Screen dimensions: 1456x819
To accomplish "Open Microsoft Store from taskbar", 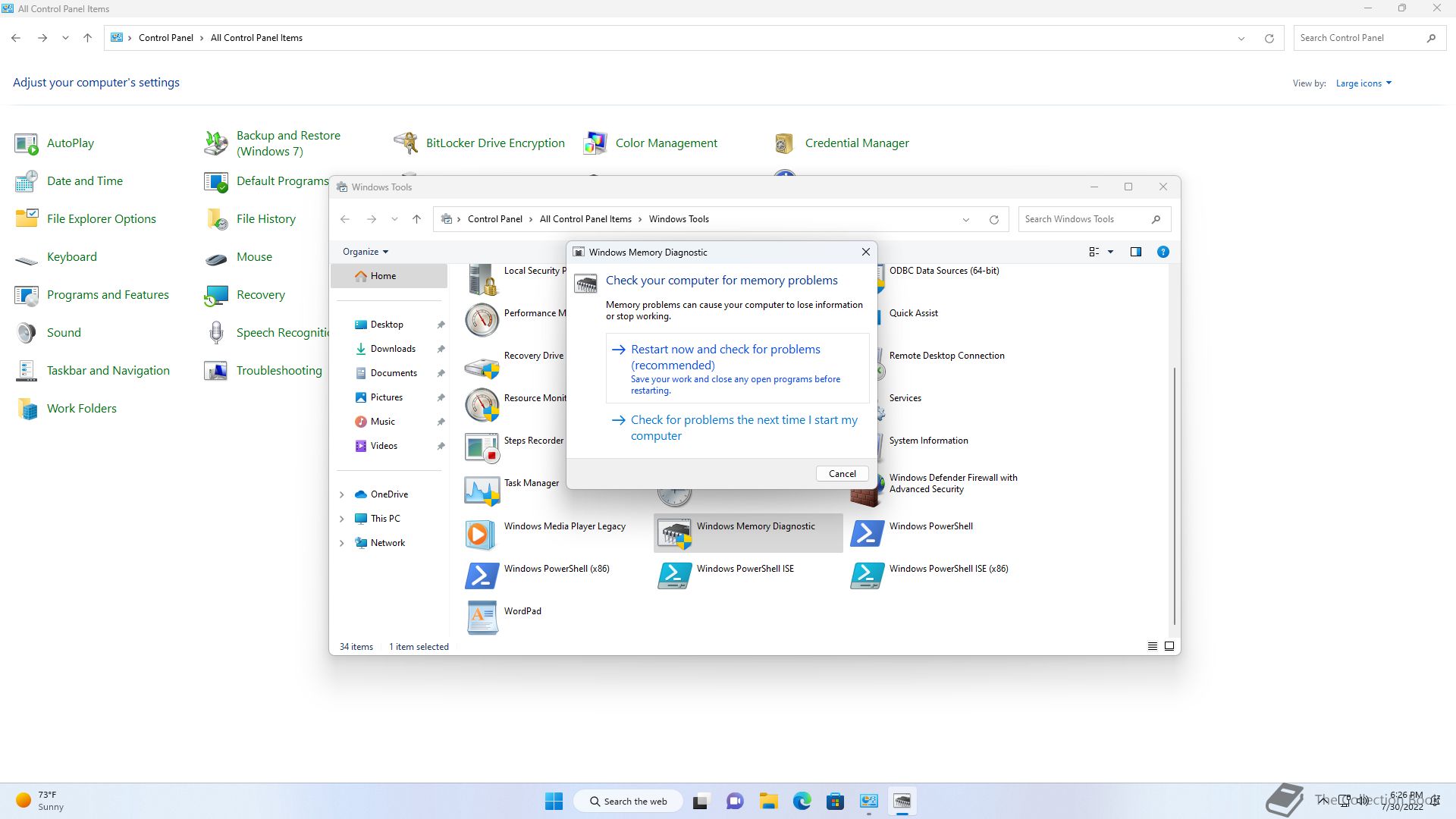I will (835, 802).
